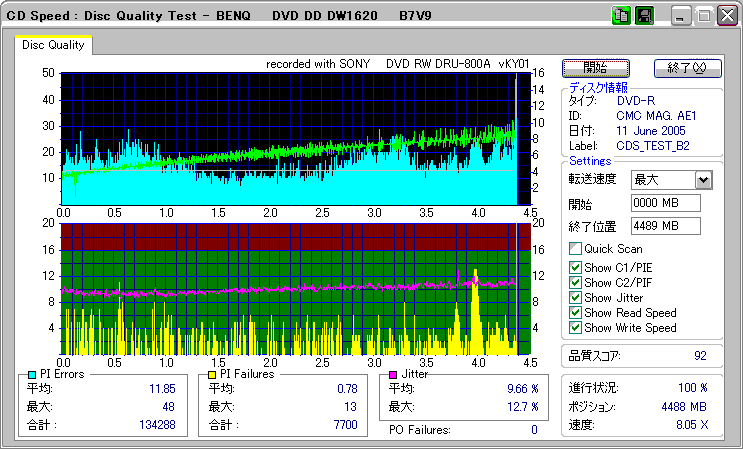Toggle the Show Read Speed checkbox
The height and width of the screenshot is (449, 743).
[575, 313]
